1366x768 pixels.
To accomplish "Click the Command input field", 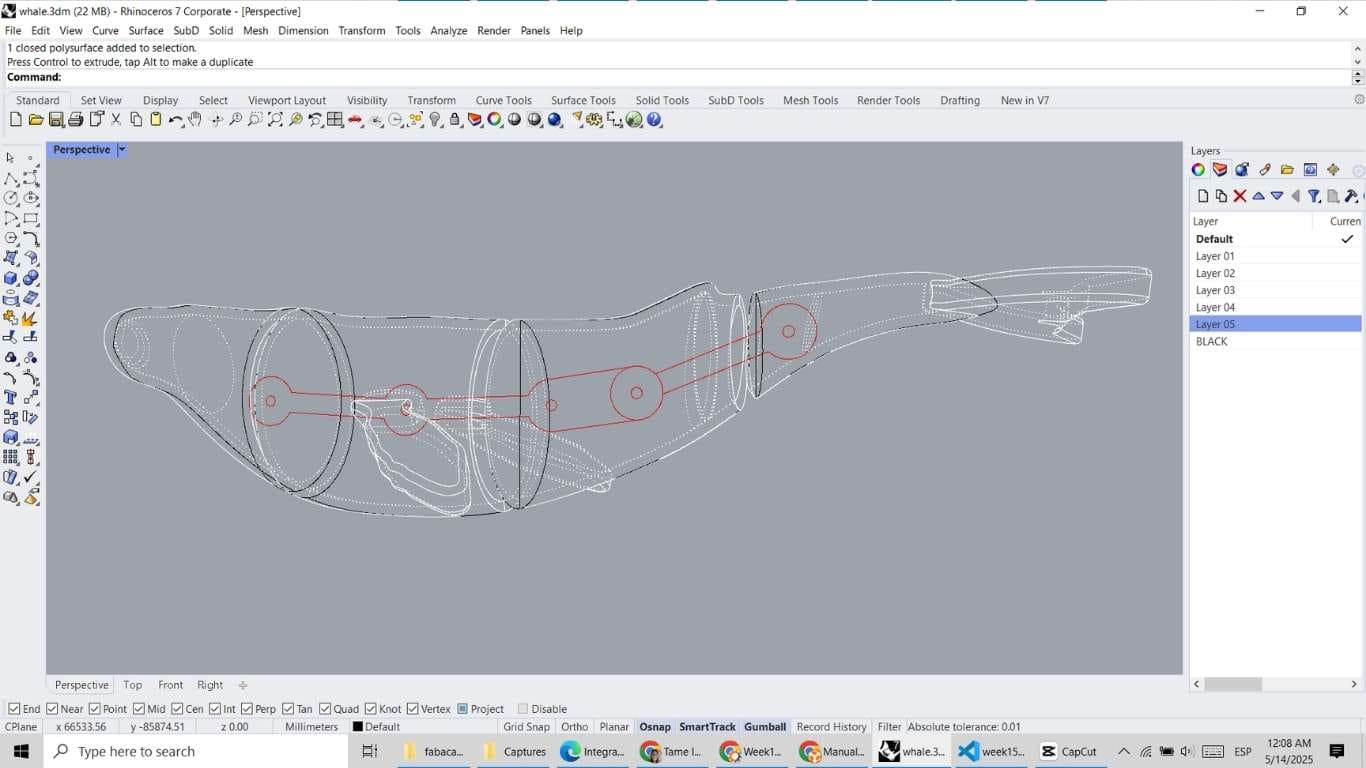I will (706, 77).
